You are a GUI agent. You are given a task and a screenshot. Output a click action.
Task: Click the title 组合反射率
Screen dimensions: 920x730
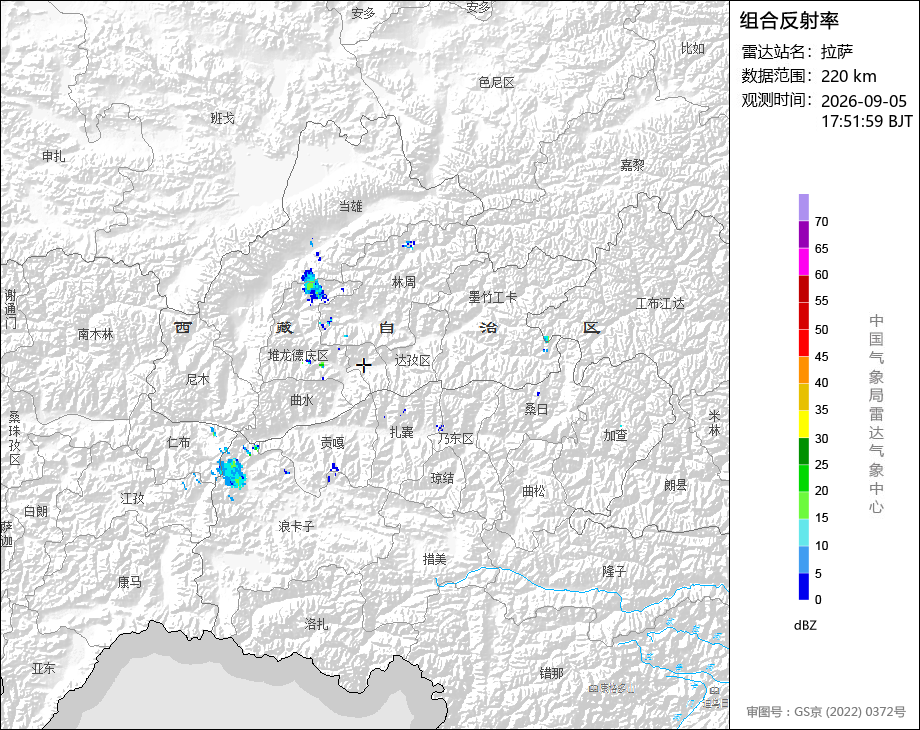tap(789, 21)
